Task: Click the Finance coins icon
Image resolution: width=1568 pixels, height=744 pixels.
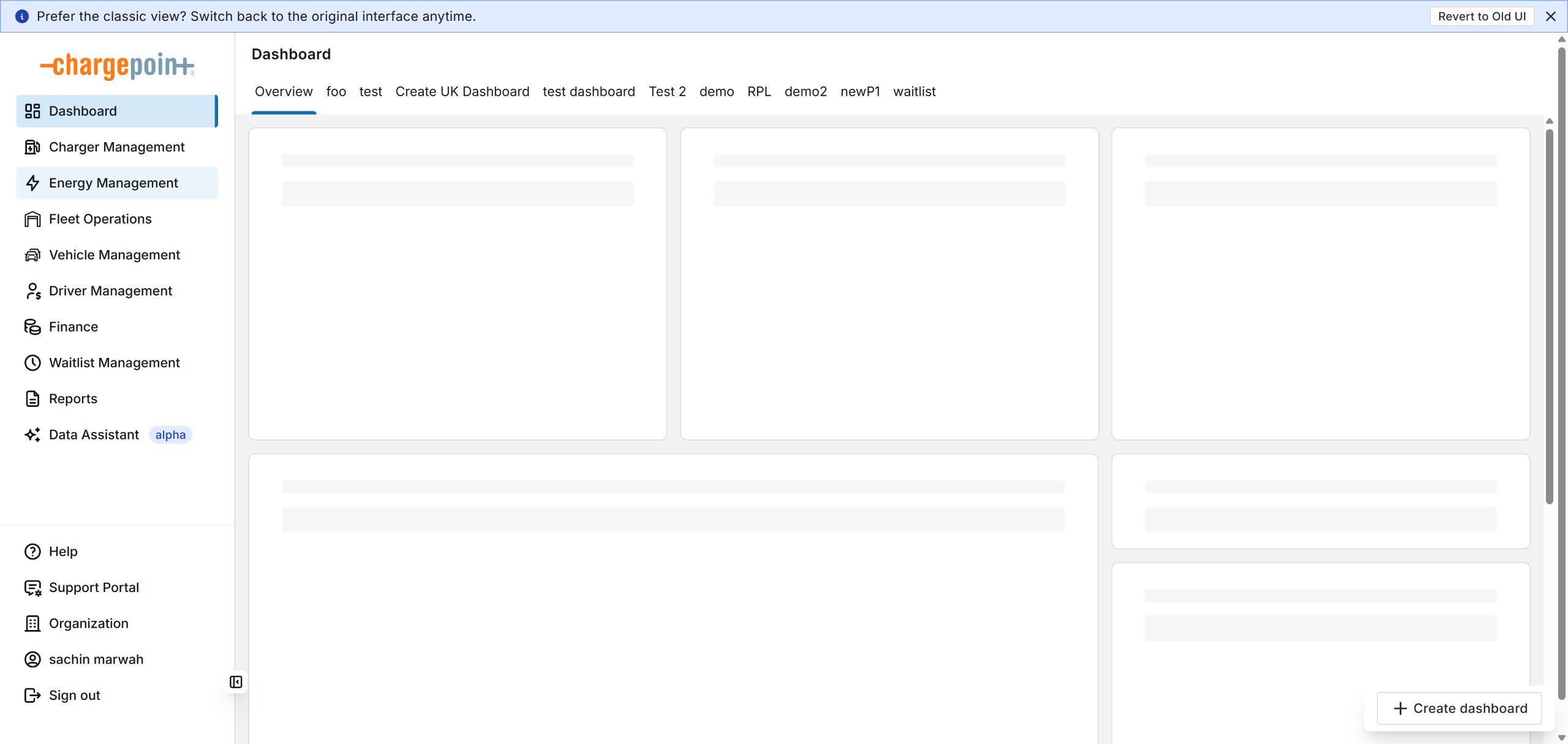Action: (32, 327)
